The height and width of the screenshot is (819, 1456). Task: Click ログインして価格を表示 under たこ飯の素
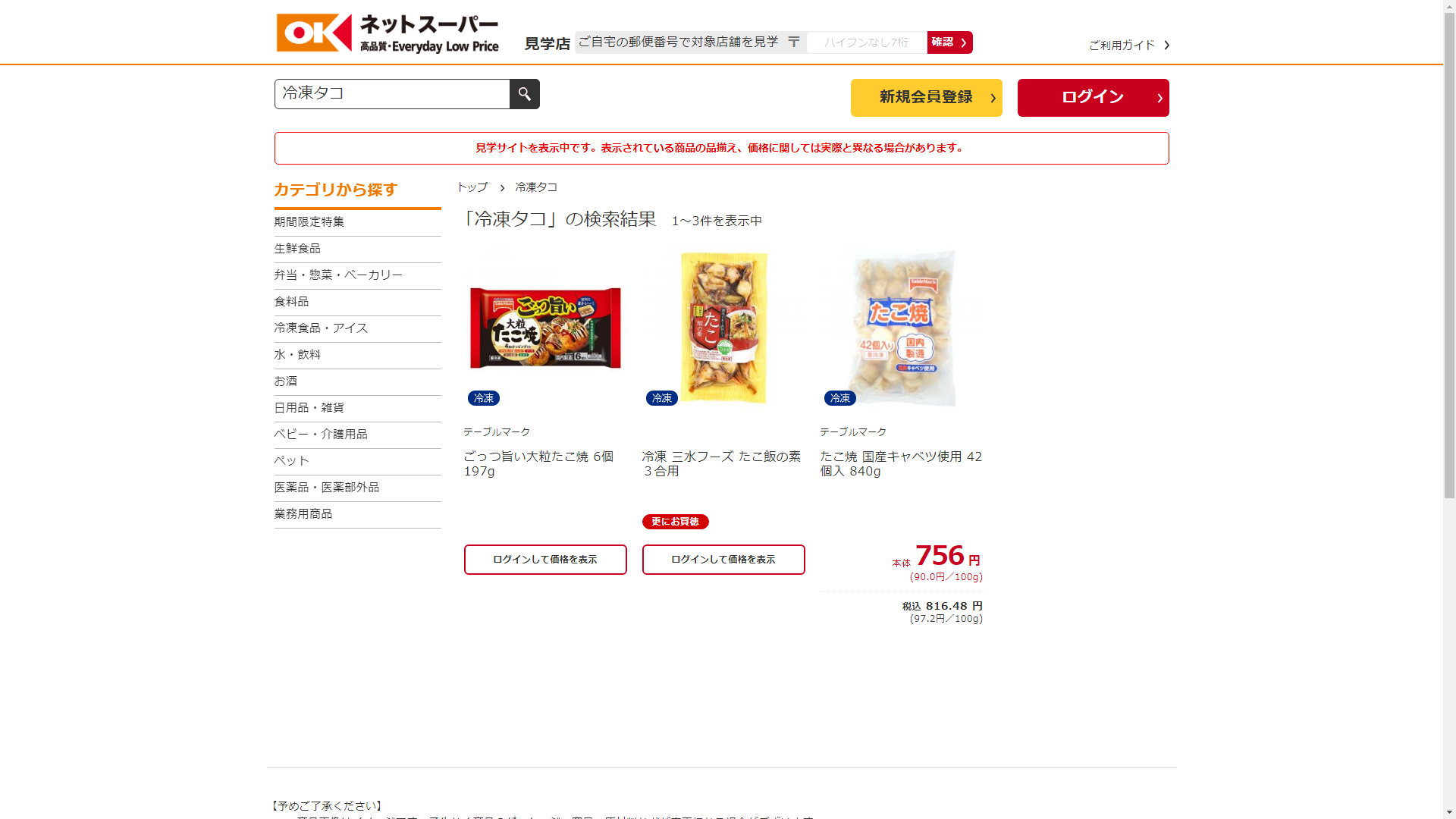click(723, 560)
